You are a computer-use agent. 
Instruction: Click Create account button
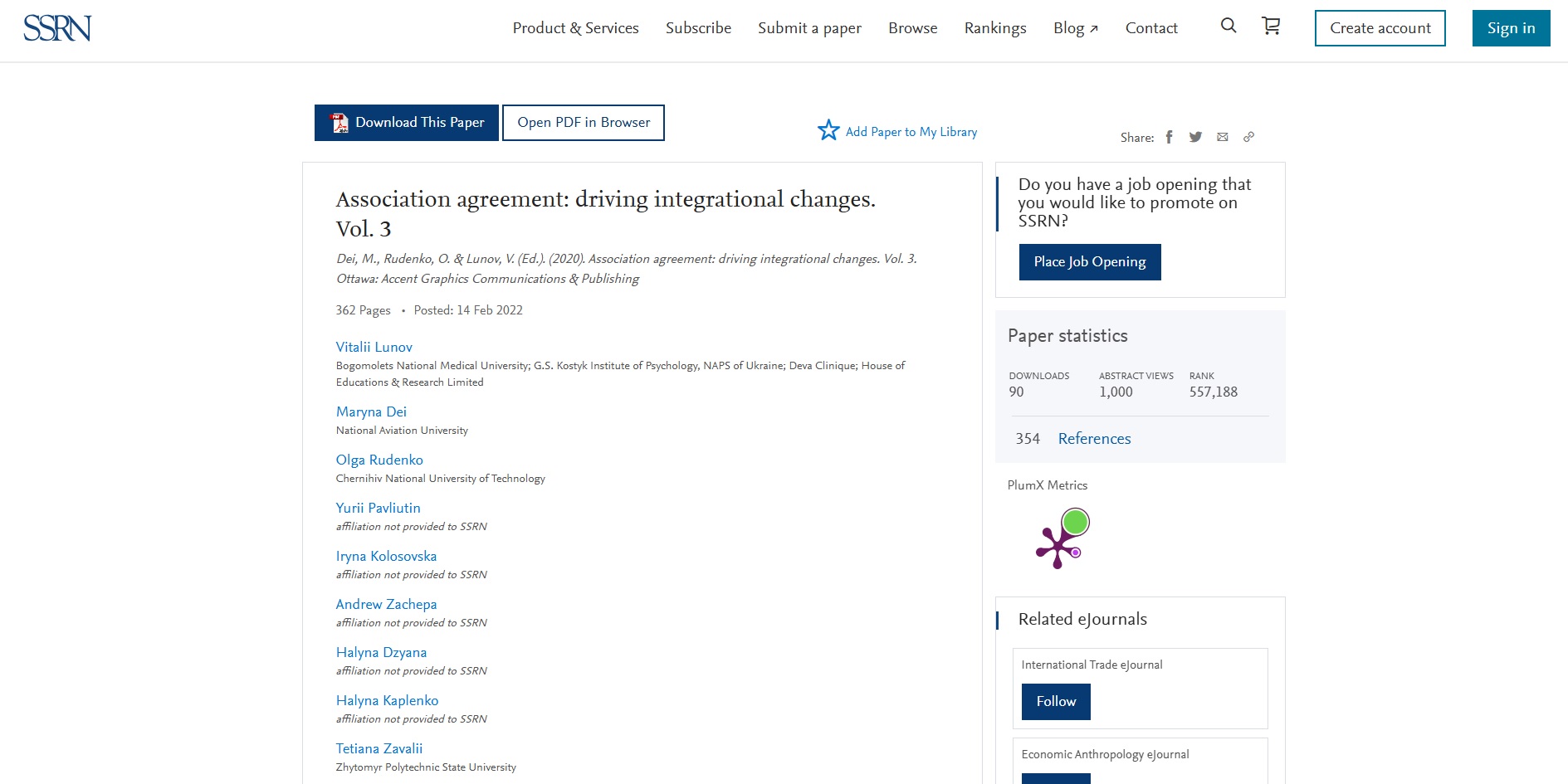coord(1380,28)
